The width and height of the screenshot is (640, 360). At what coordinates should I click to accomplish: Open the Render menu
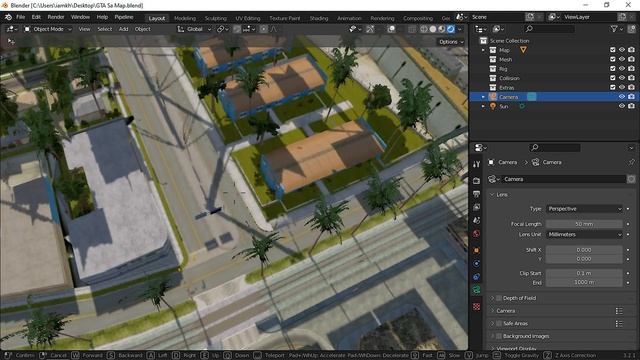click(56, 17)
